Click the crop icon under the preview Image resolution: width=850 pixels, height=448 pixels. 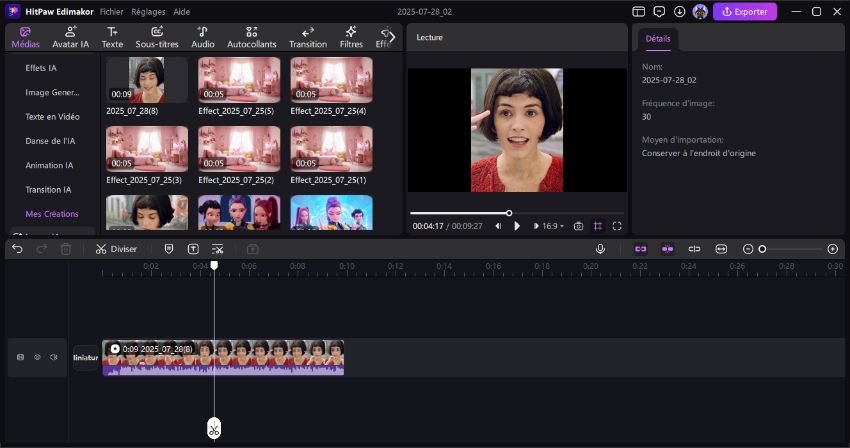[x=598, y=226]
